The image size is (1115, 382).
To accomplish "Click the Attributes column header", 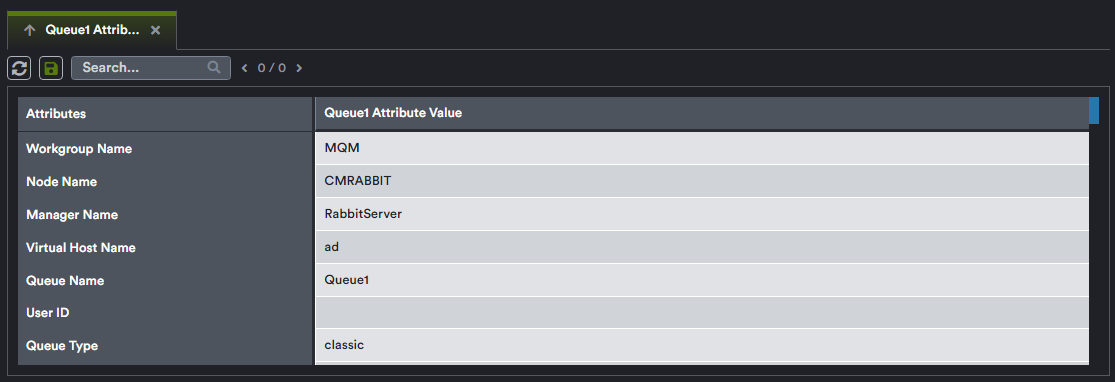I will coord(166,114).
